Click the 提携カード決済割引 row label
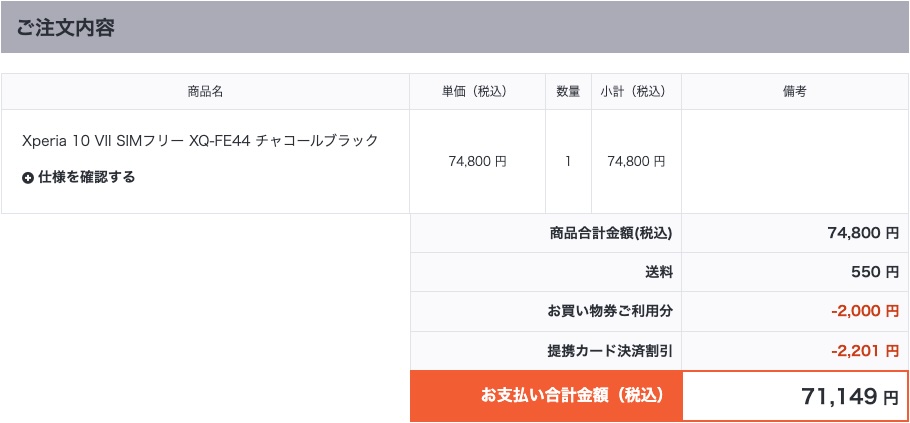Screen dimensions: 910x423 point(608,351)
